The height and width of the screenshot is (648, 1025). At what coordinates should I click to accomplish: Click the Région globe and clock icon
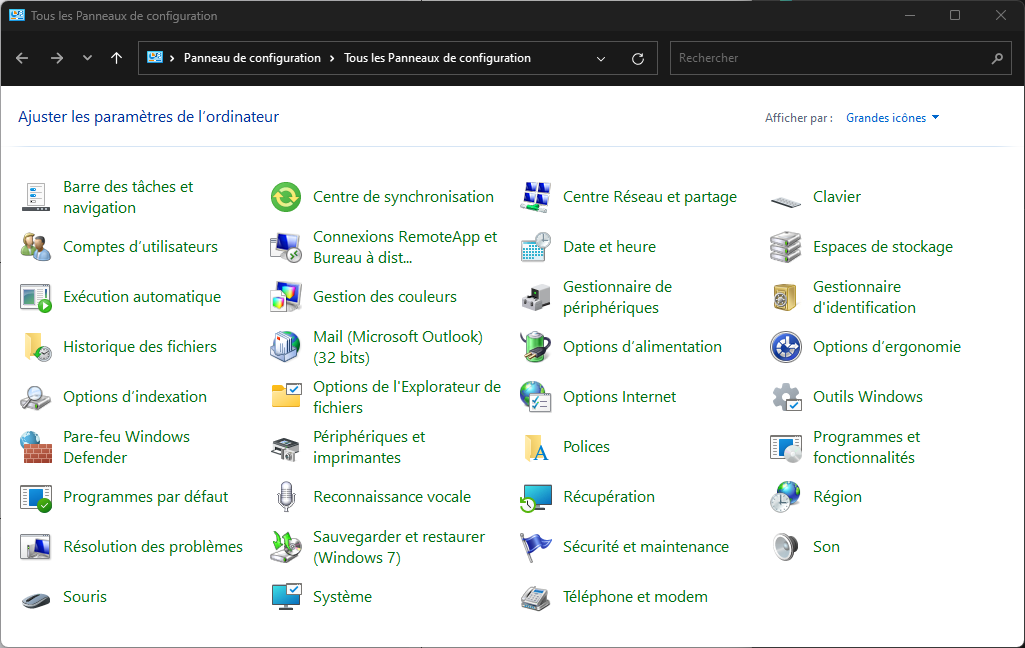[x=786, y=497]
